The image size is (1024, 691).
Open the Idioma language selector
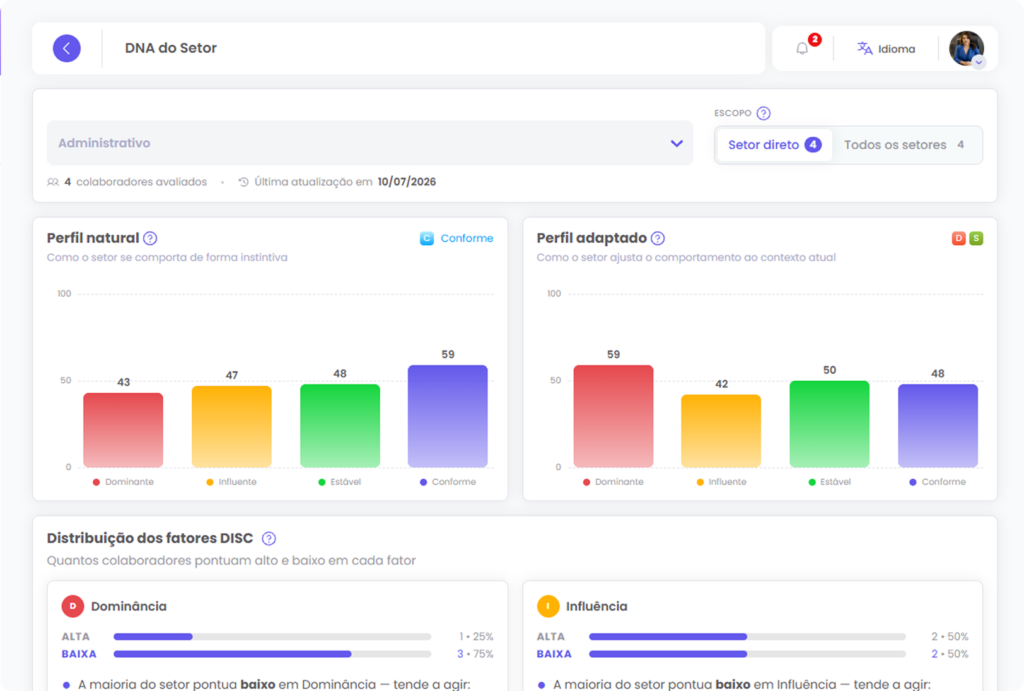pos(886,49)
